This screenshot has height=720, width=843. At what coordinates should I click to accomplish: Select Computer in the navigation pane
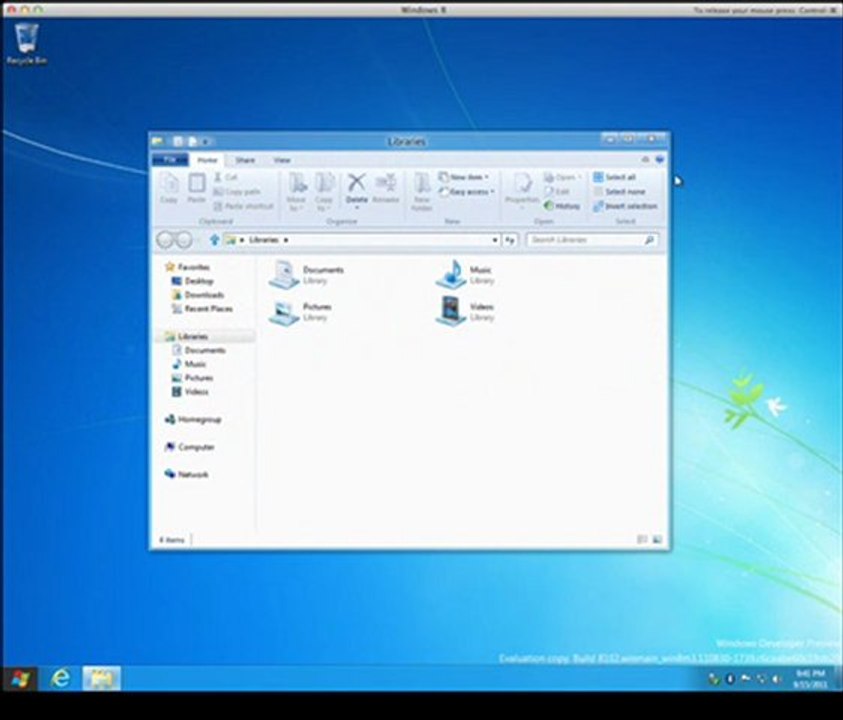tap(189, 447)
